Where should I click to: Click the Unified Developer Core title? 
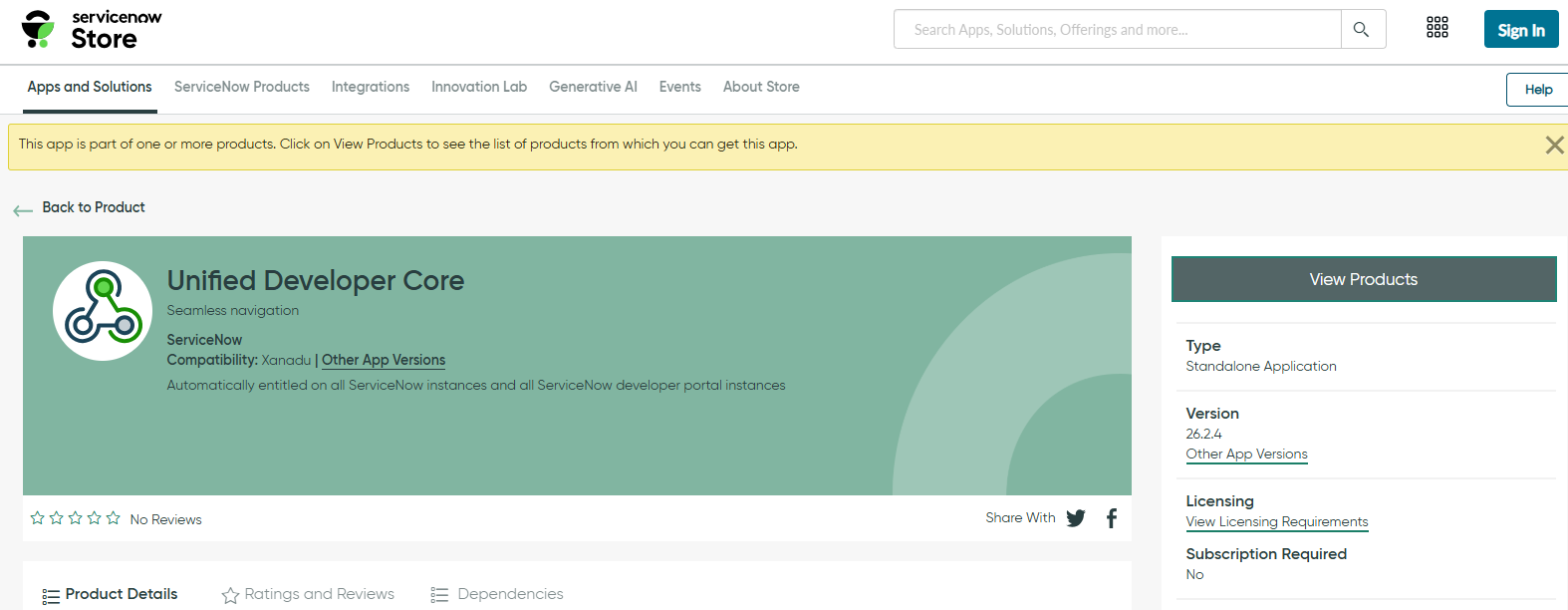pos(316,280)
